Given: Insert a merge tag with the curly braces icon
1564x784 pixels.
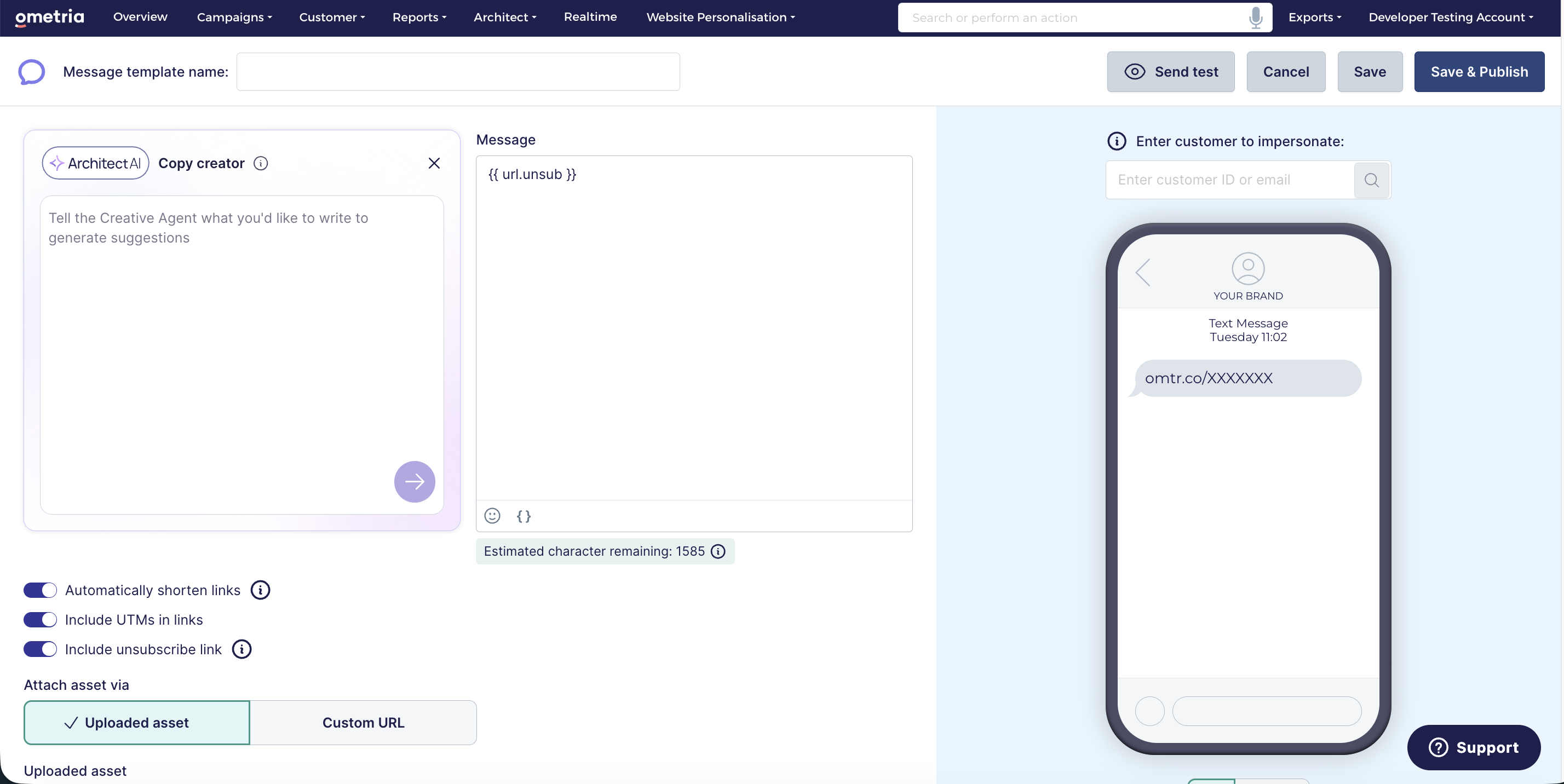Looking at the screenshot, I should pos(524,516).
